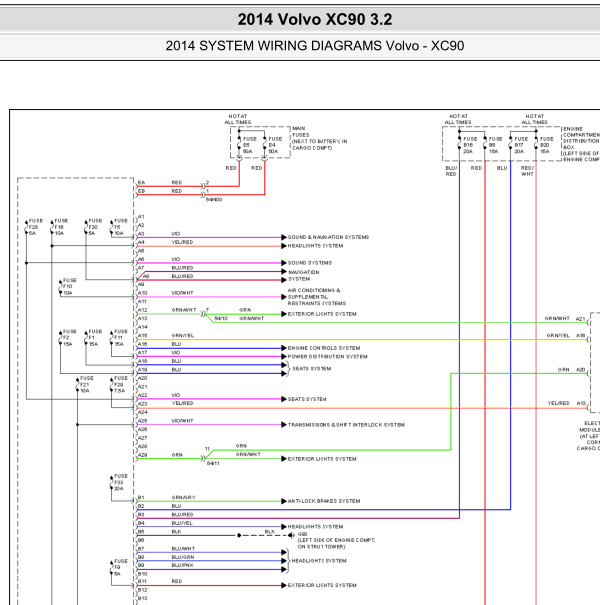This screenshot has height=605, width=600.
Task: Click fuse 'B16 20A' label
Action: [x=470, y=145]
